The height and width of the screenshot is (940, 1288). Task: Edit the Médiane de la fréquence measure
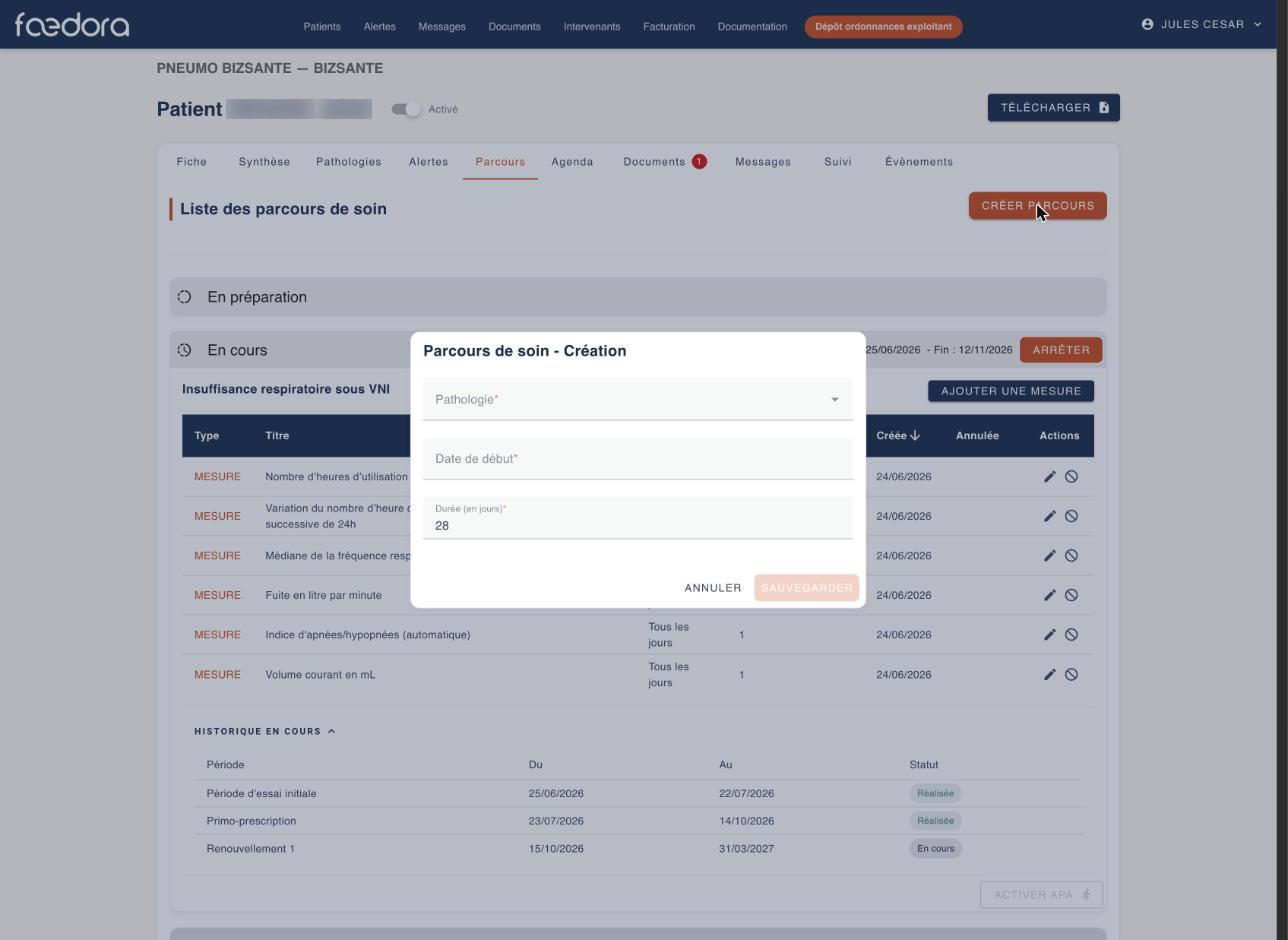pyautogui.click(x=1050, y=556)
